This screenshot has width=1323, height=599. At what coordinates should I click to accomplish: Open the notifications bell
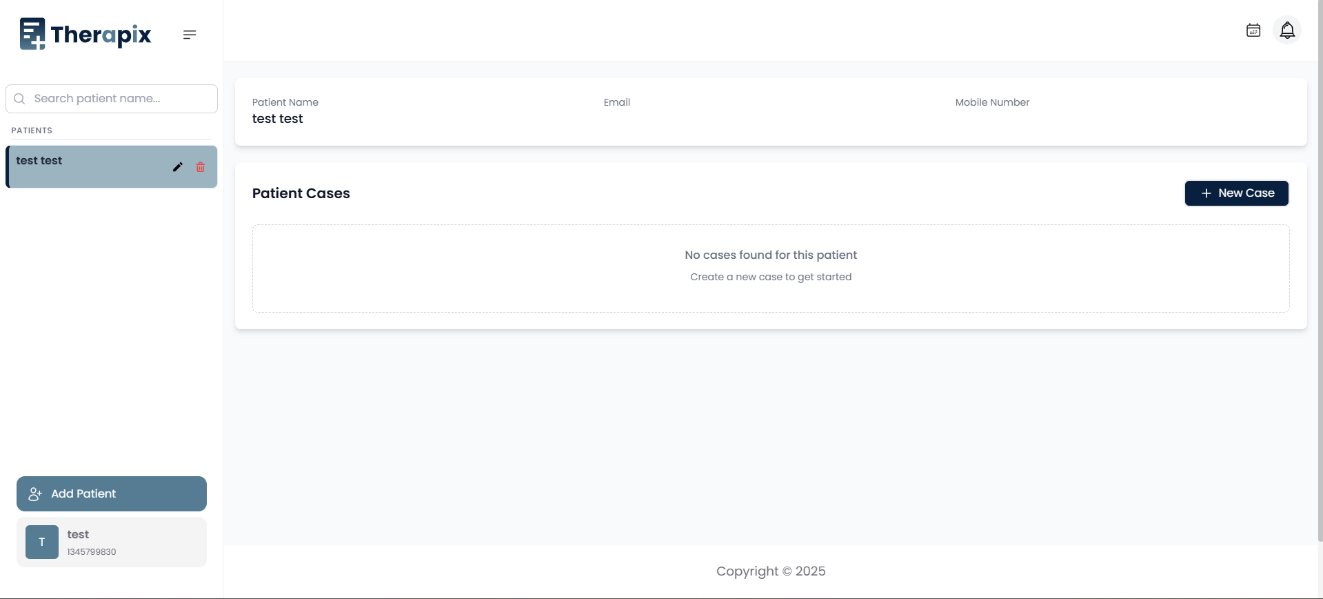tap(1287, 30)
